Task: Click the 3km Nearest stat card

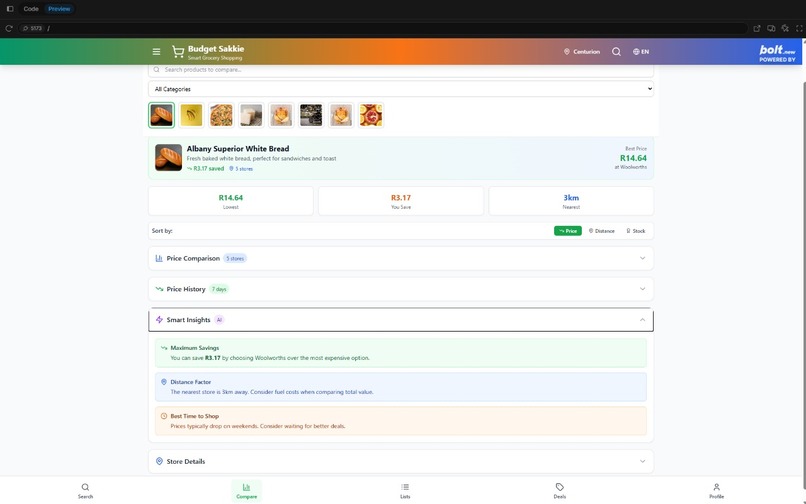Action: (571, 201)
